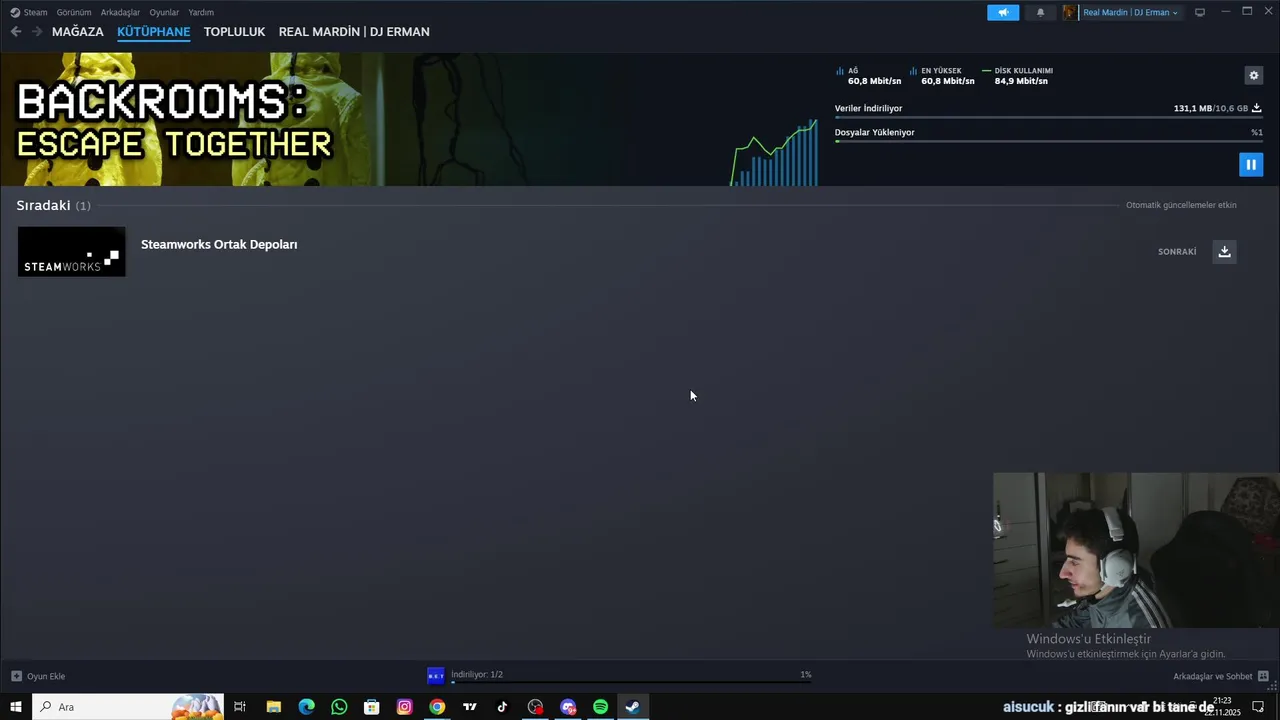The width and height of the screenshot is (1280, 720).
Task: Open the Arkadaşlar menu
Action: [120, 12]
